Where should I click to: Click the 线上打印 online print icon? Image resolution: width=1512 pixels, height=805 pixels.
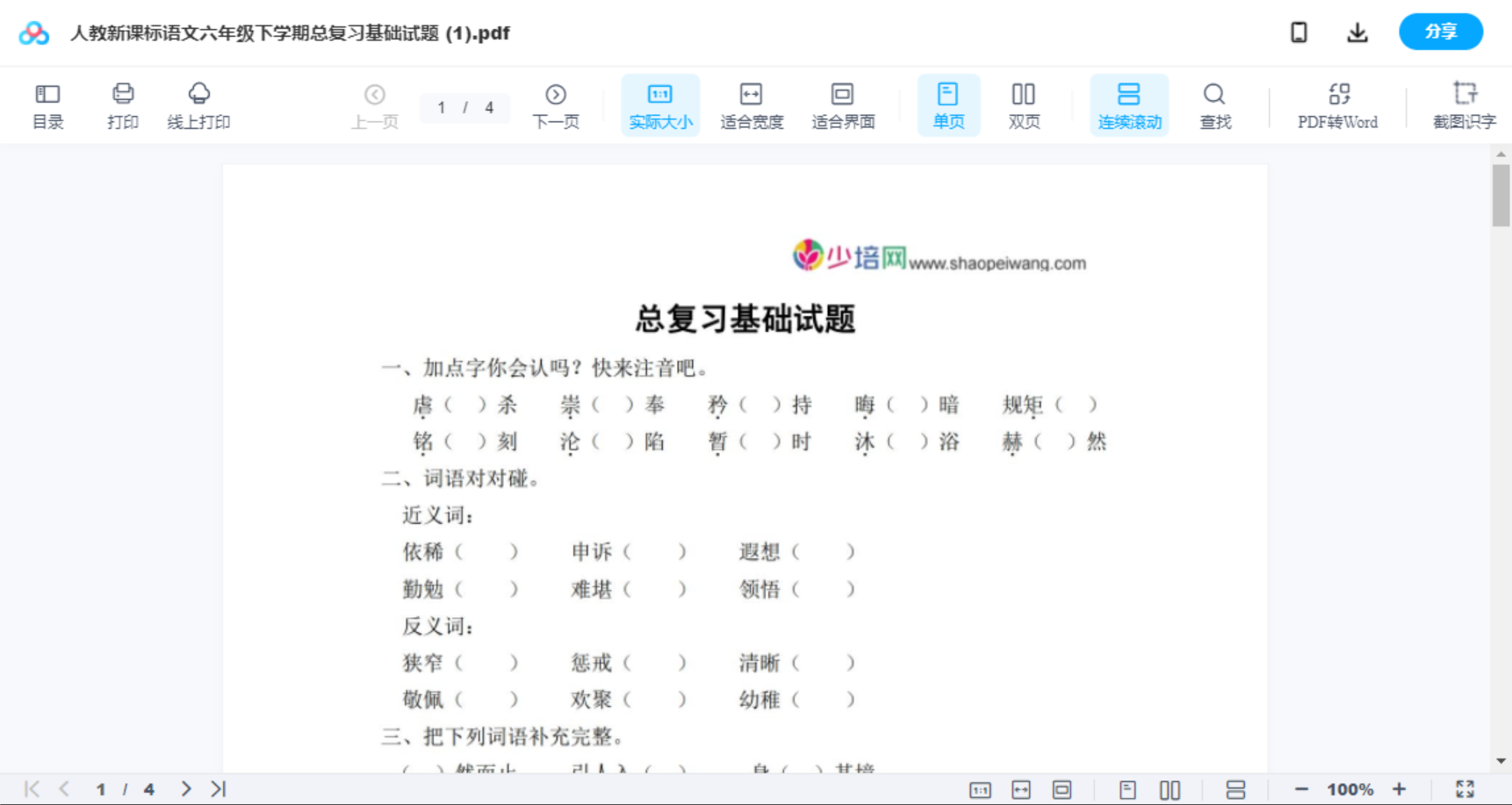pos(199,104)
